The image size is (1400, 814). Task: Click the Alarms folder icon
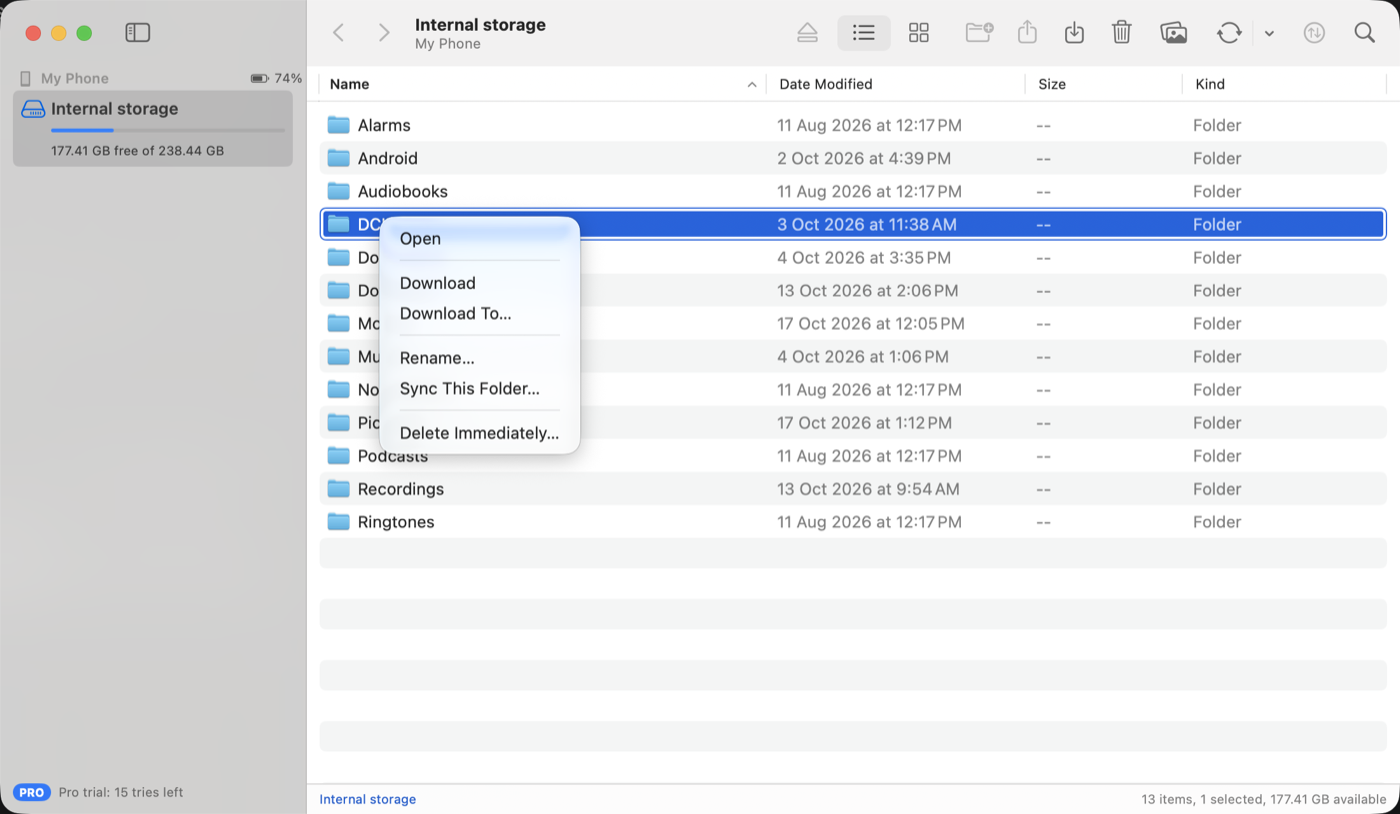(x=339, y=125)
